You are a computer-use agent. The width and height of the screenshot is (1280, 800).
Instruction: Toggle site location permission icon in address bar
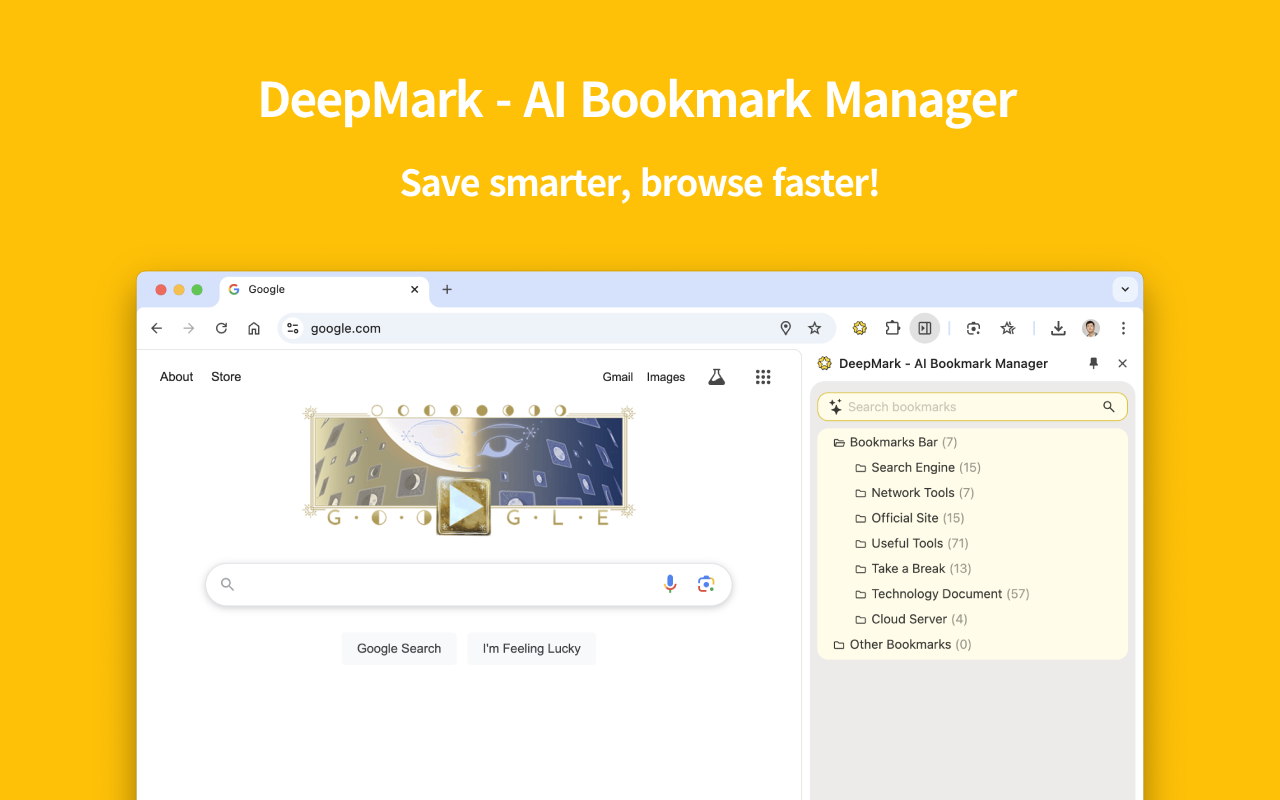coord(785,327)
